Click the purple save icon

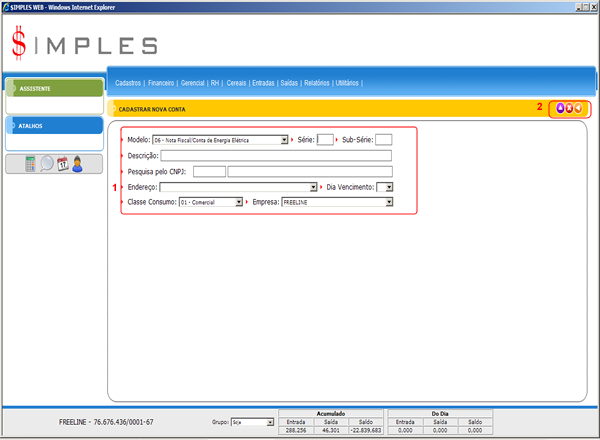click(560, 108)
